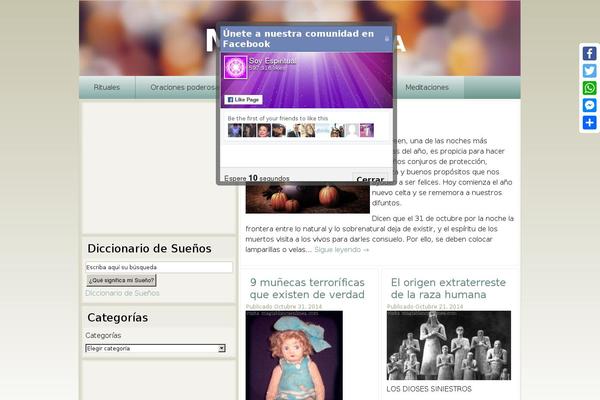
Task: Click the LOS DIOSES SINIESTROS text
Action: (429, 389)
